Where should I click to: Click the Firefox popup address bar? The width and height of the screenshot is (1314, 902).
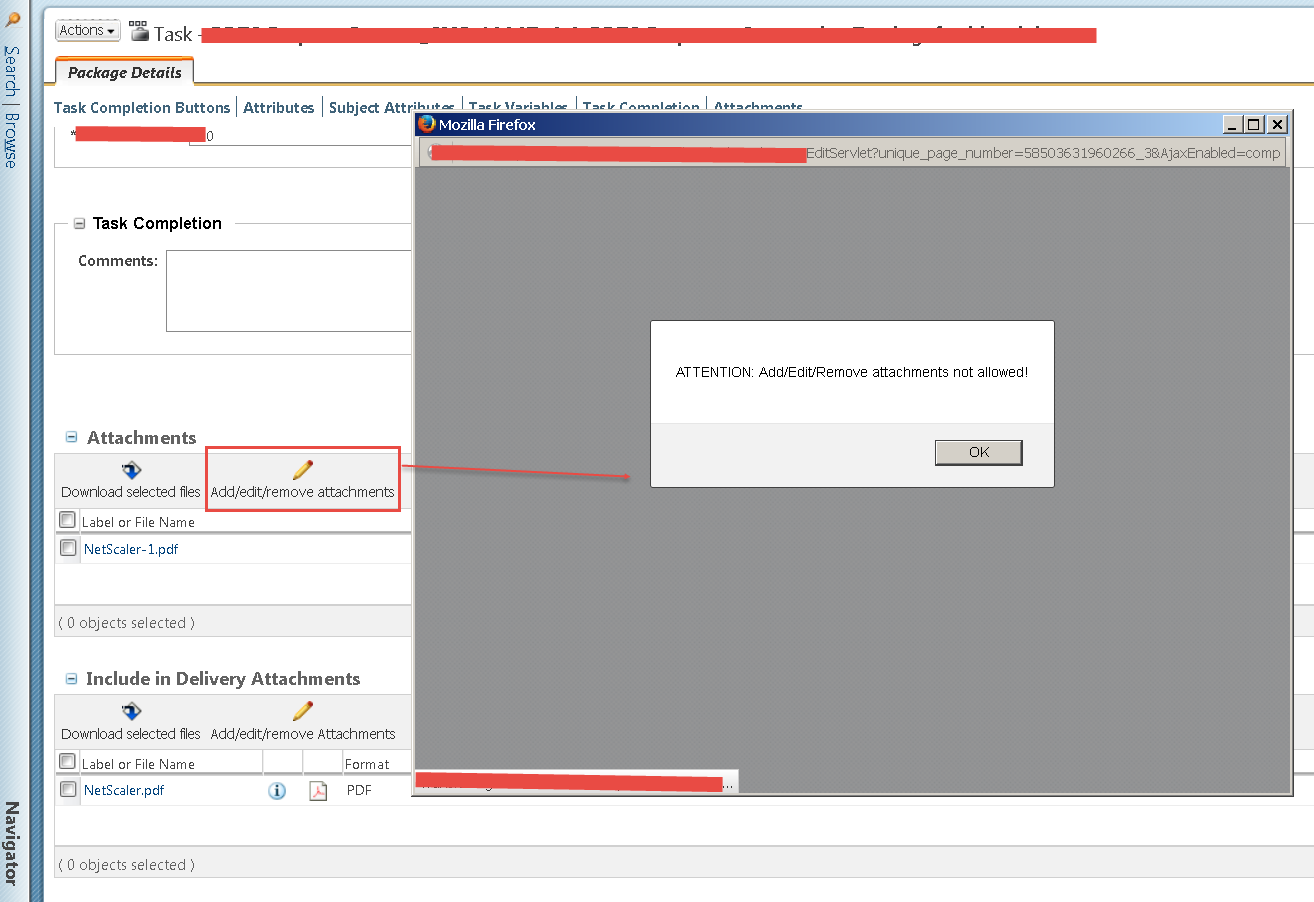[853, 153]
